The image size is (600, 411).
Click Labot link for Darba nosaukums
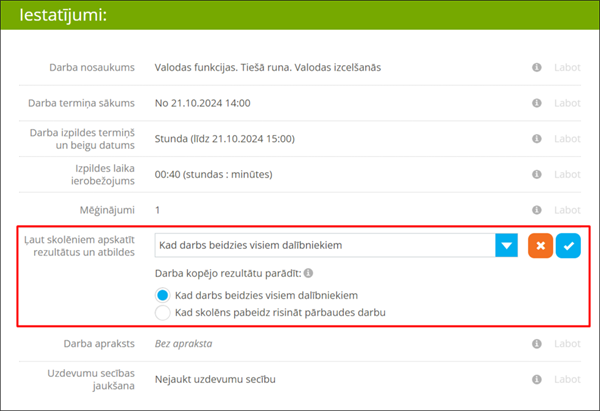coord(567,68)
